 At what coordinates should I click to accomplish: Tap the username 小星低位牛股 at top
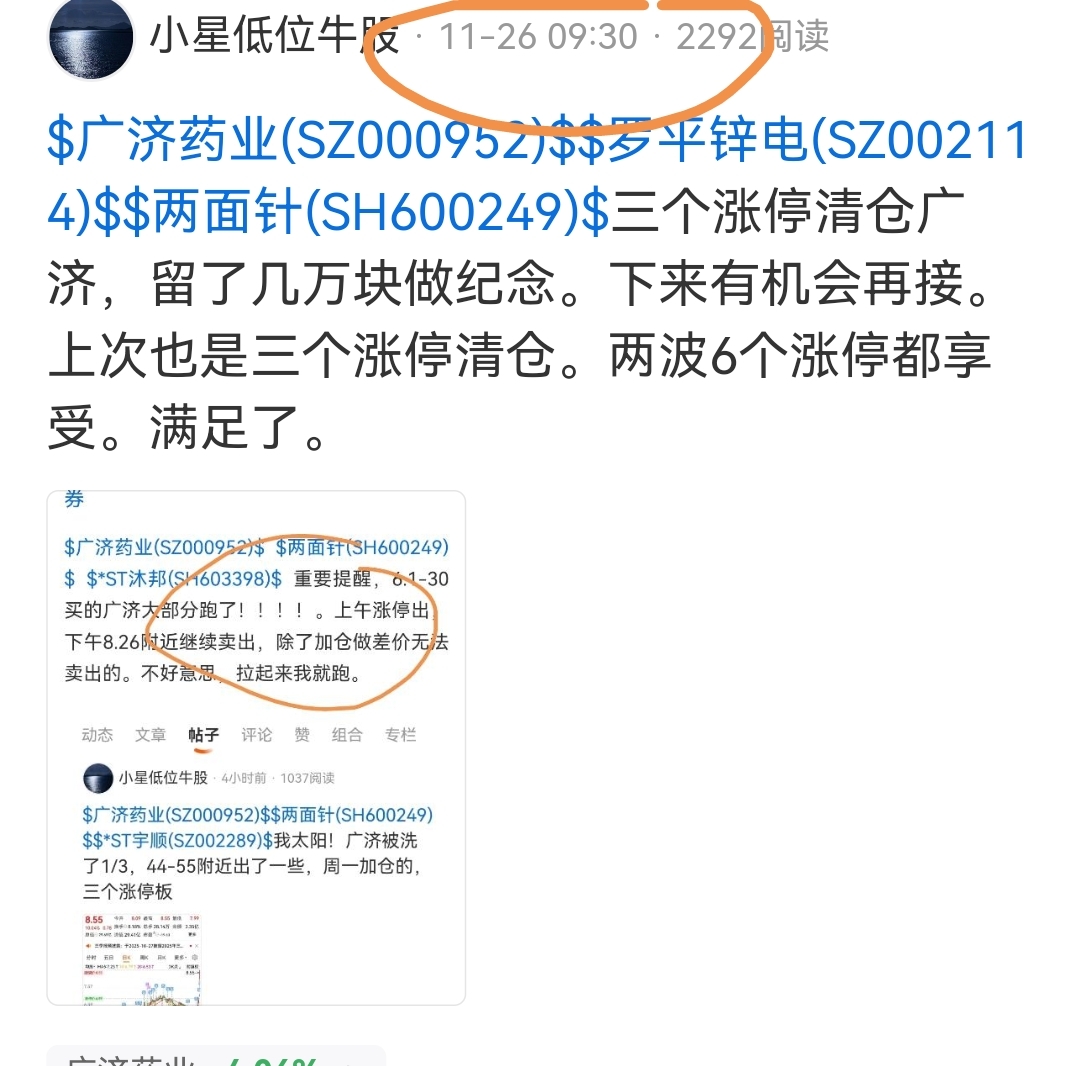point(274,36)
